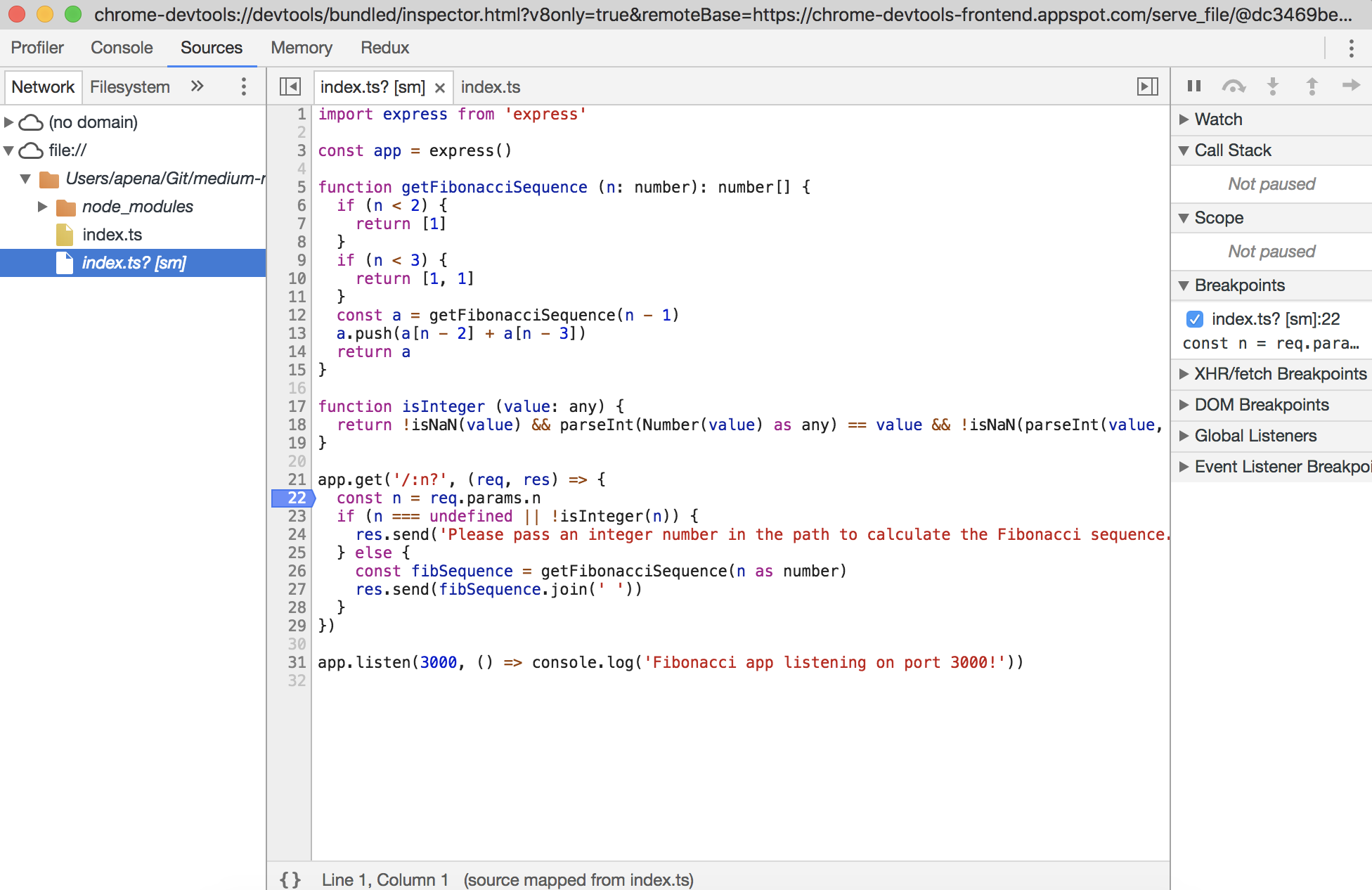Open the Filesystem navigator tab

130,86
